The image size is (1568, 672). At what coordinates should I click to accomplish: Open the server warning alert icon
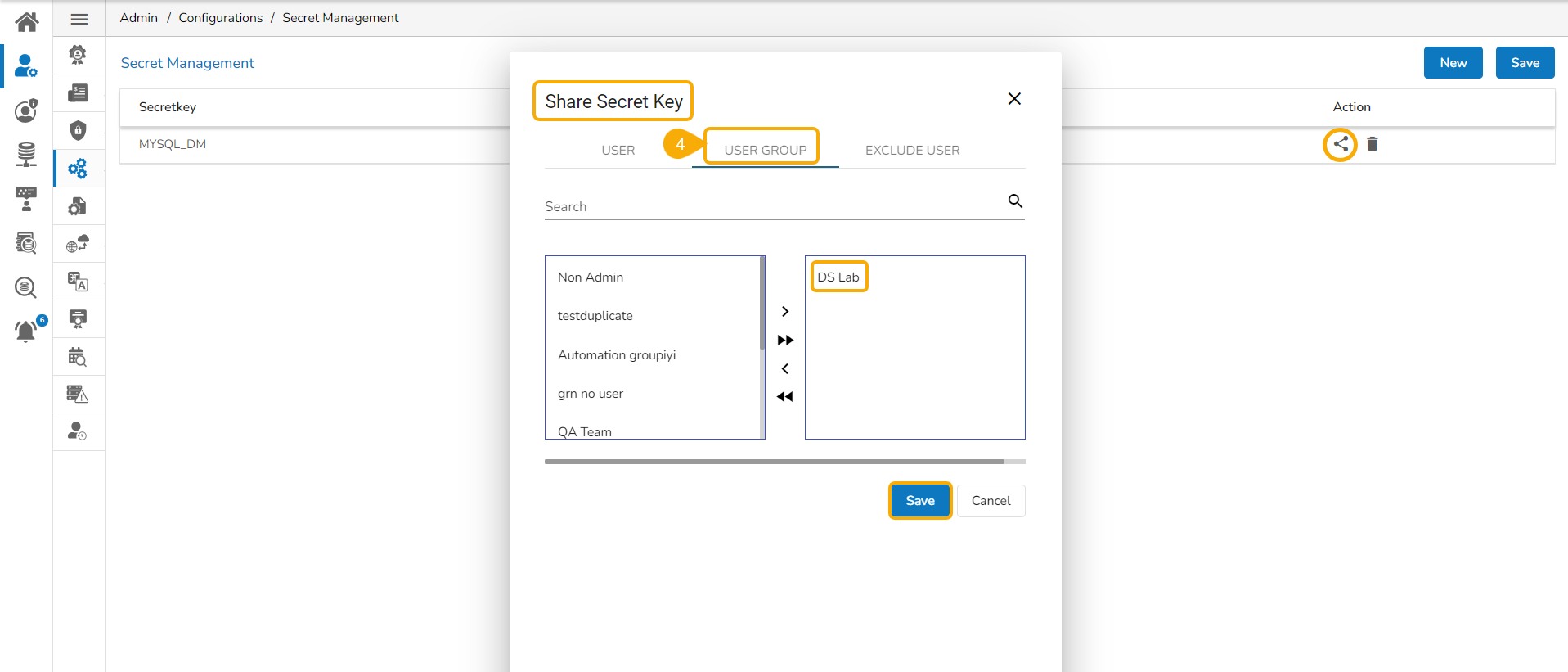[x=78, y=395]
